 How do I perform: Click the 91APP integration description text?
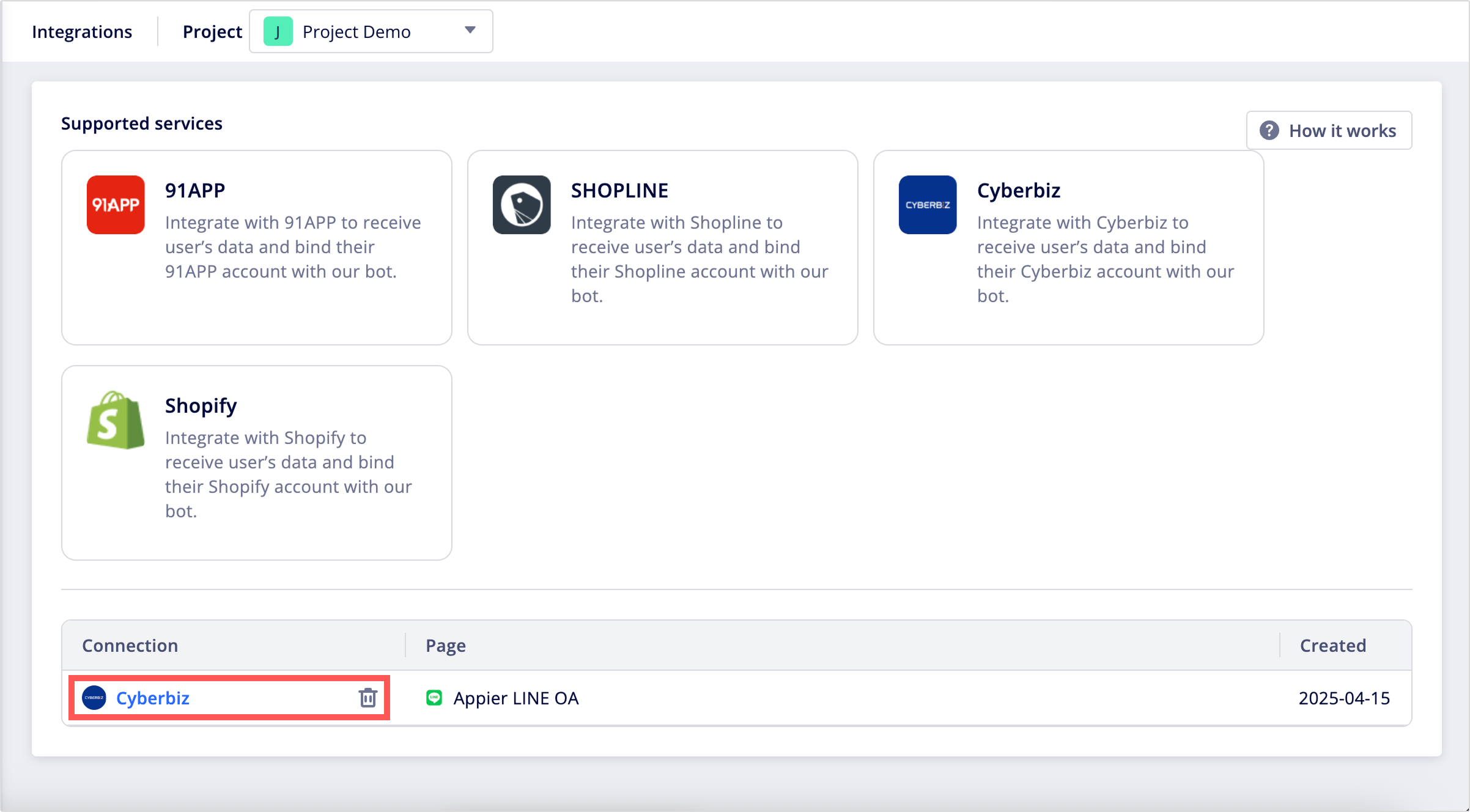[x=293, y=246]
